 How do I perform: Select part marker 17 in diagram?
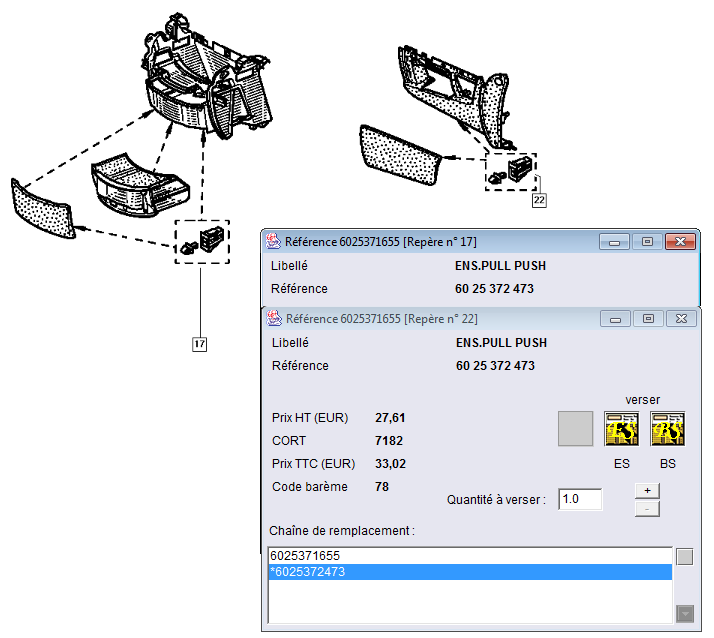pos(200,344)
